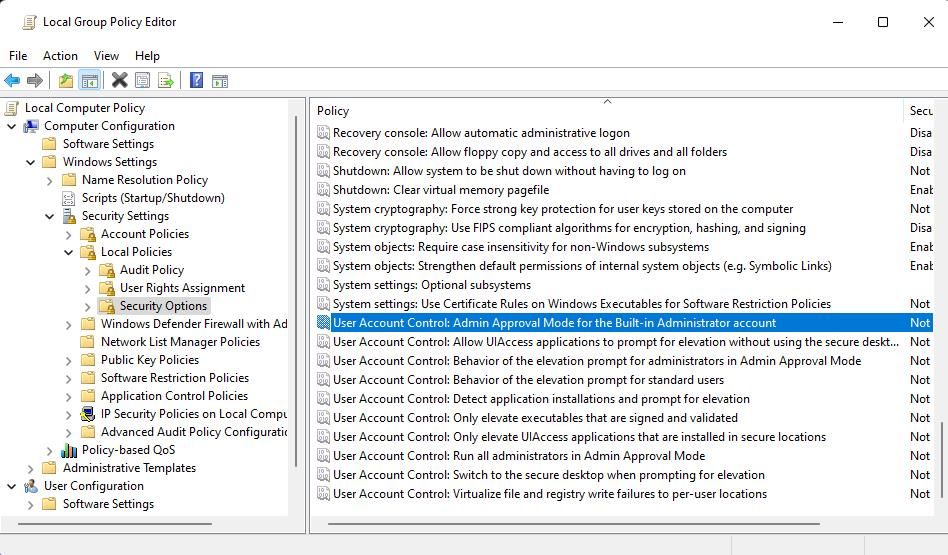The height and width of the screenshot is (555, 948).
Task: Click the Delete X toolbar icon
Action: click(119, 81)
